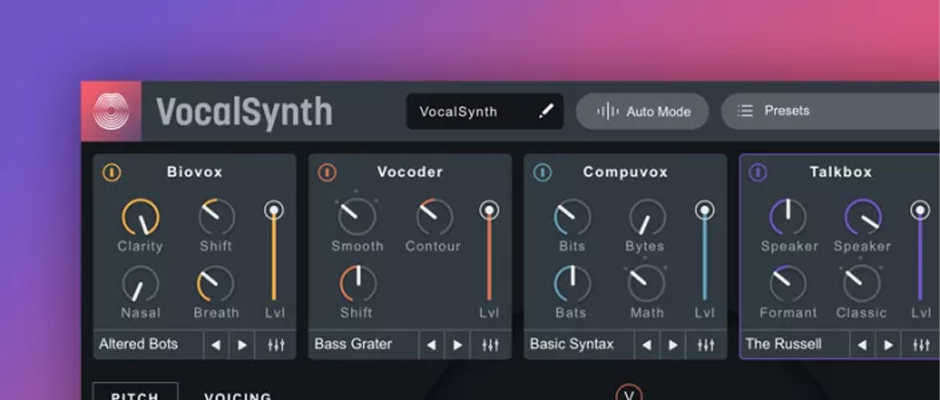This screenshot has width=940, height=400.
Task: Toggle the Vocoder module power
Action: click(327, 173)
